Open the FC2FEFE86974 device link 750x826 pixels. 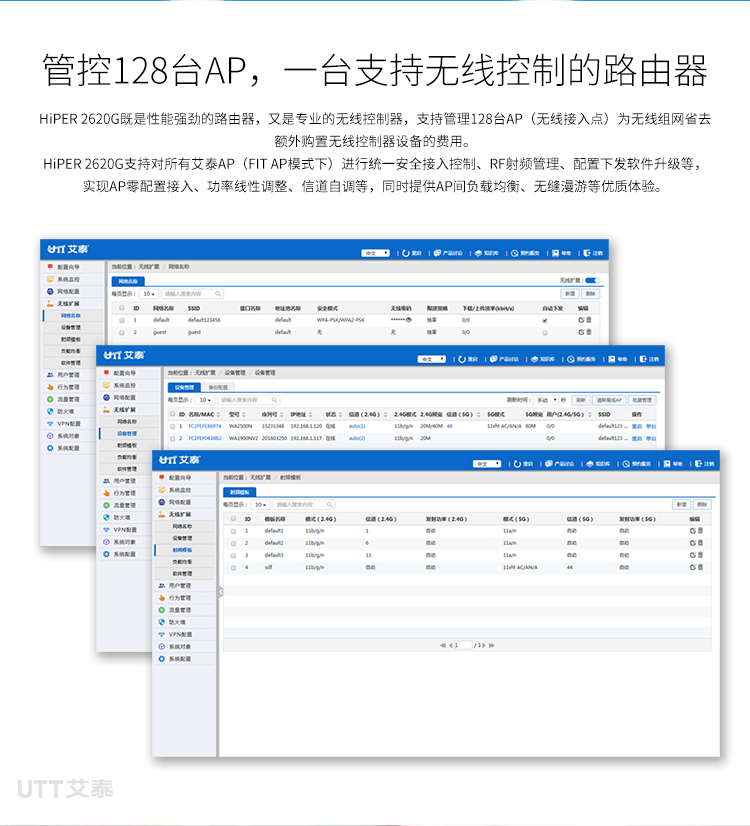pyautogui.click(x=205, y=426)
